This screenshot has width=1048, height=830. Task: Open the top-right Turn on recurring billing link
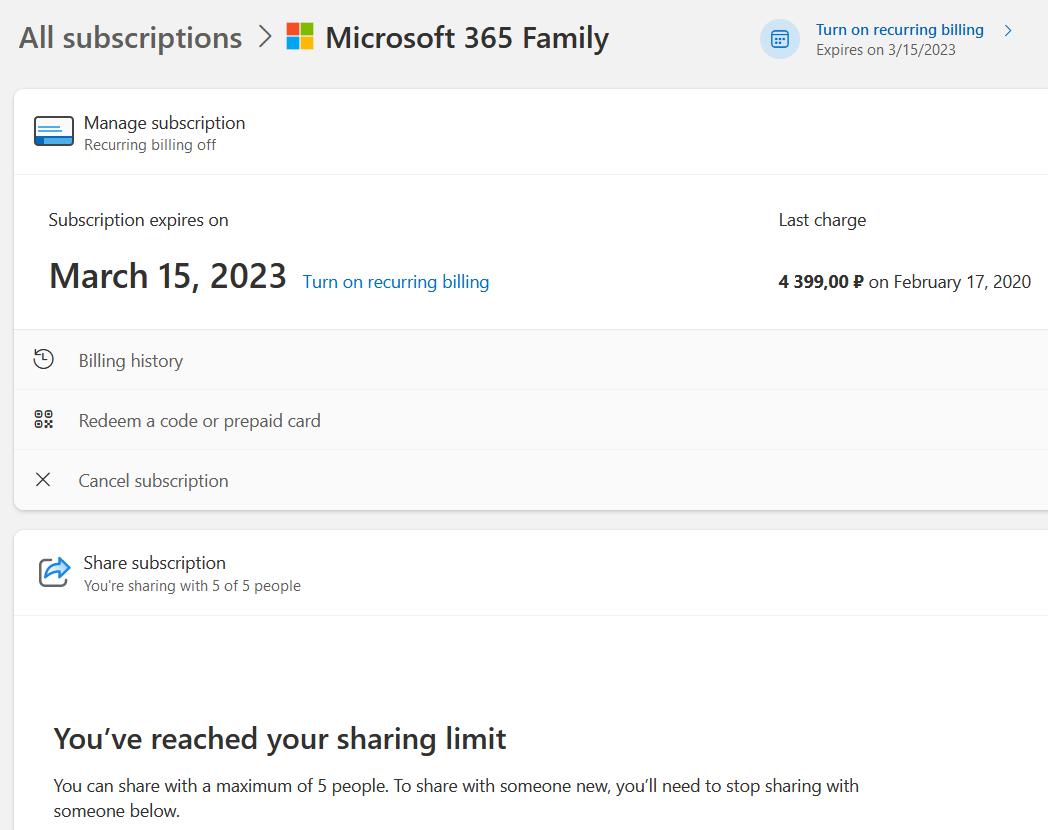click(900, 30)
